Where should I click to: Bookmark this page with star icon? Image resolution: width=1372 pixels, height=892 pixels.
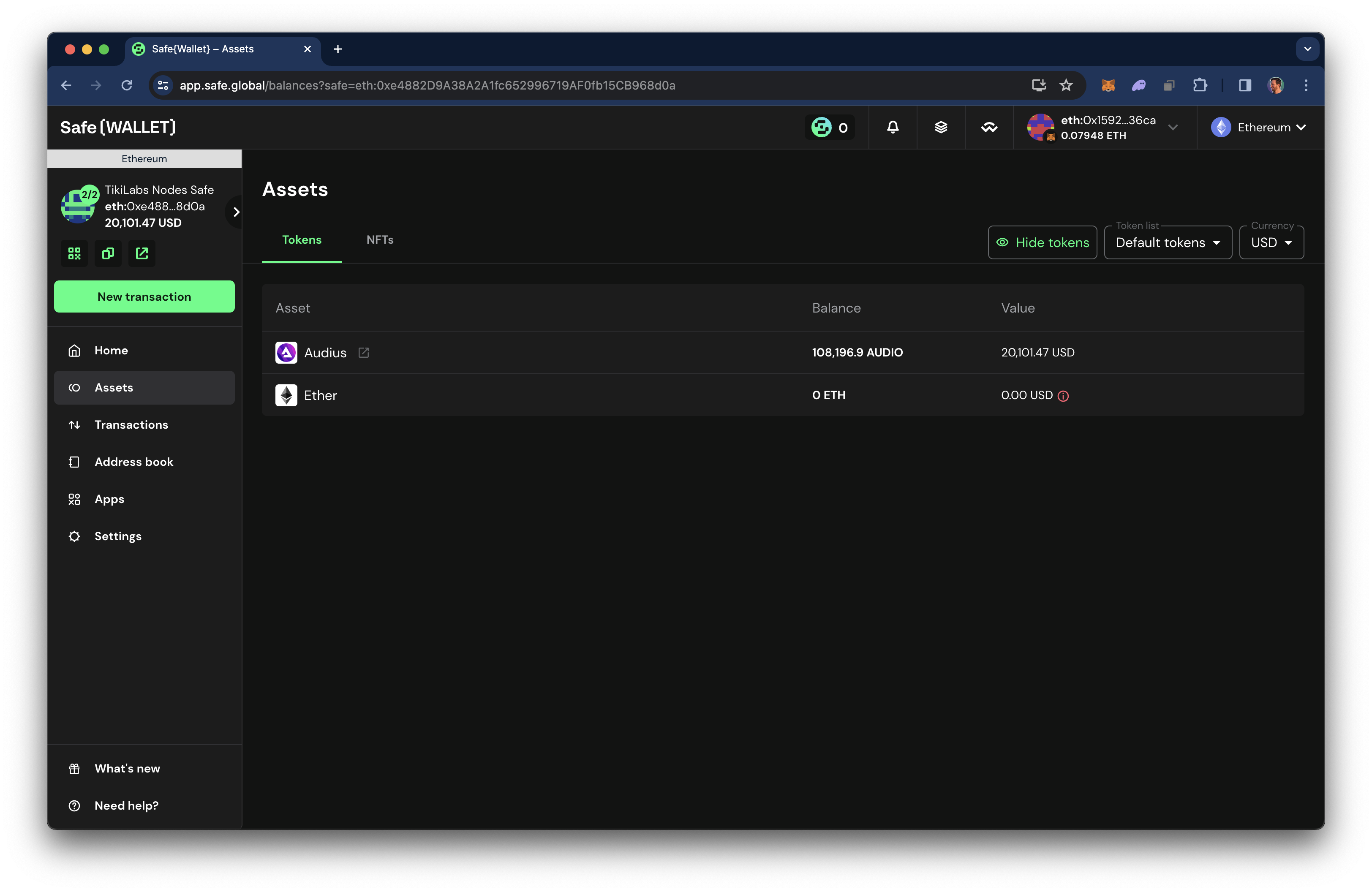[1066, 85]
